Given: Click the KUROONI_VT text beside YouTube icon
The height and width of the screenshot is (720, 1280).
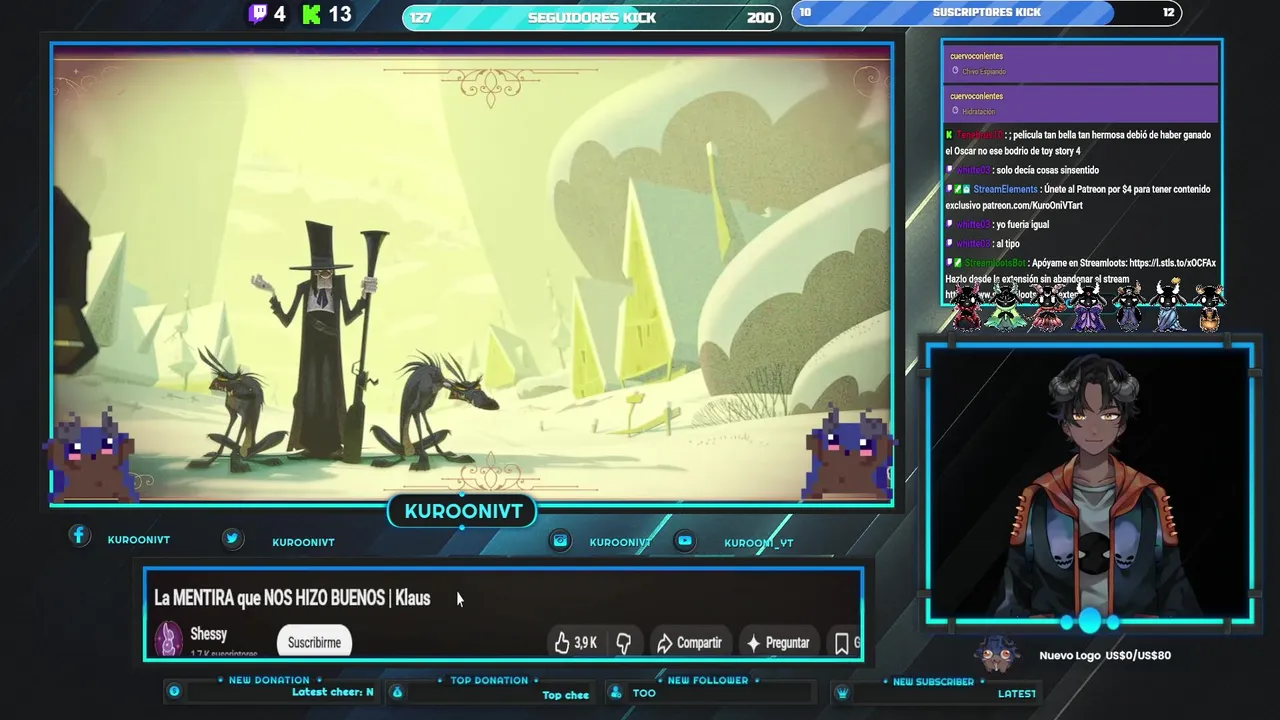Looking at the screenshot, I should pyautogui.click(x=759, y=543).
